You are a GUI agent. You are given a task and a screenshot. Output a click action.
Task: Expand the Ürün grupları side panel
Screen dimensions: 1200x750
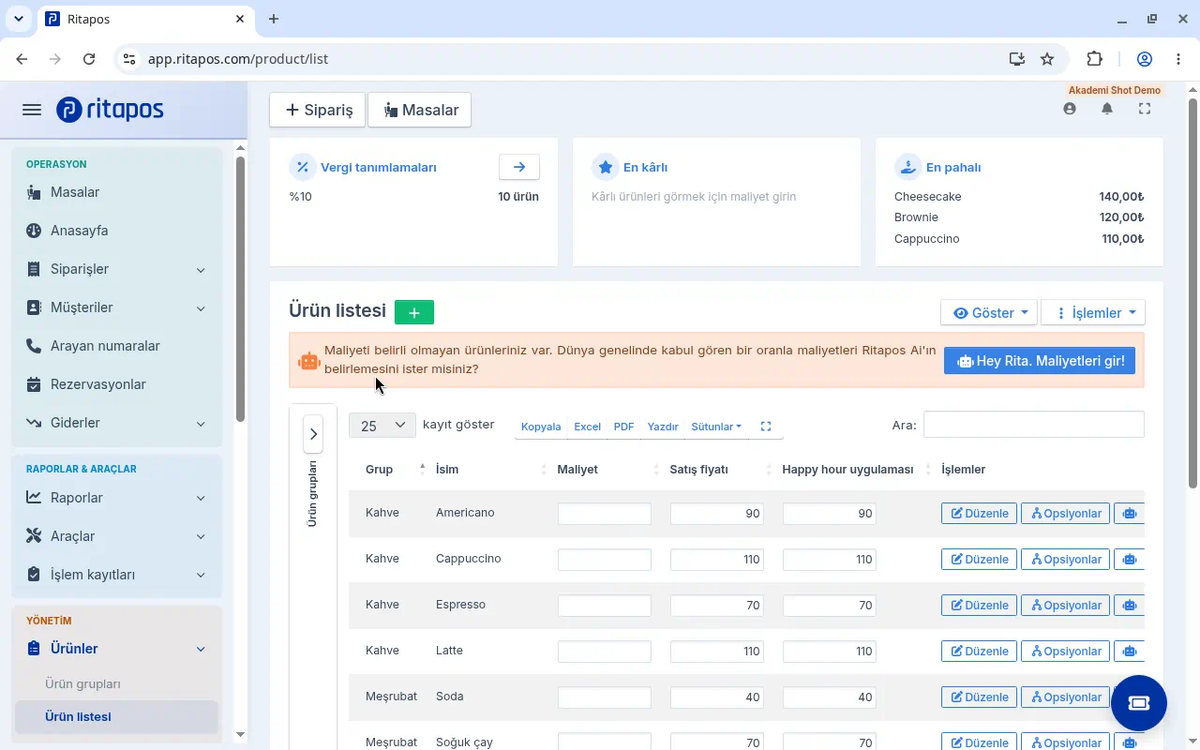pos(313,434)
